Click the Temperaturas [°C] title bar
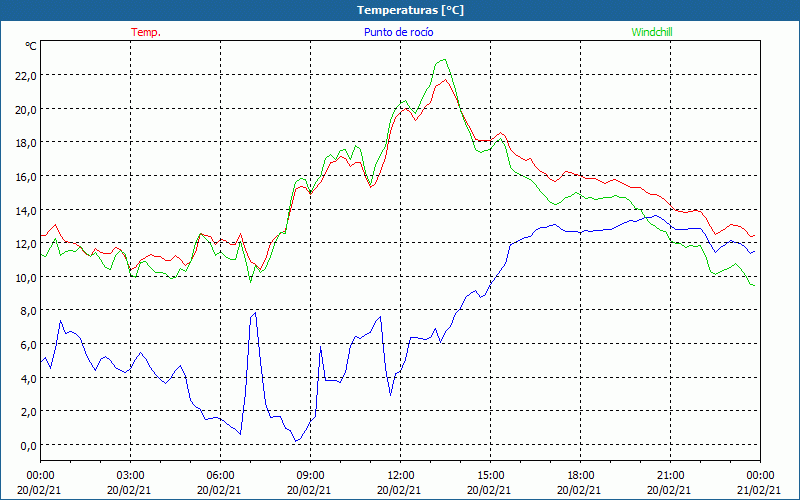The height and width of the screenshot is (500, 800). (x=400, y=10)
